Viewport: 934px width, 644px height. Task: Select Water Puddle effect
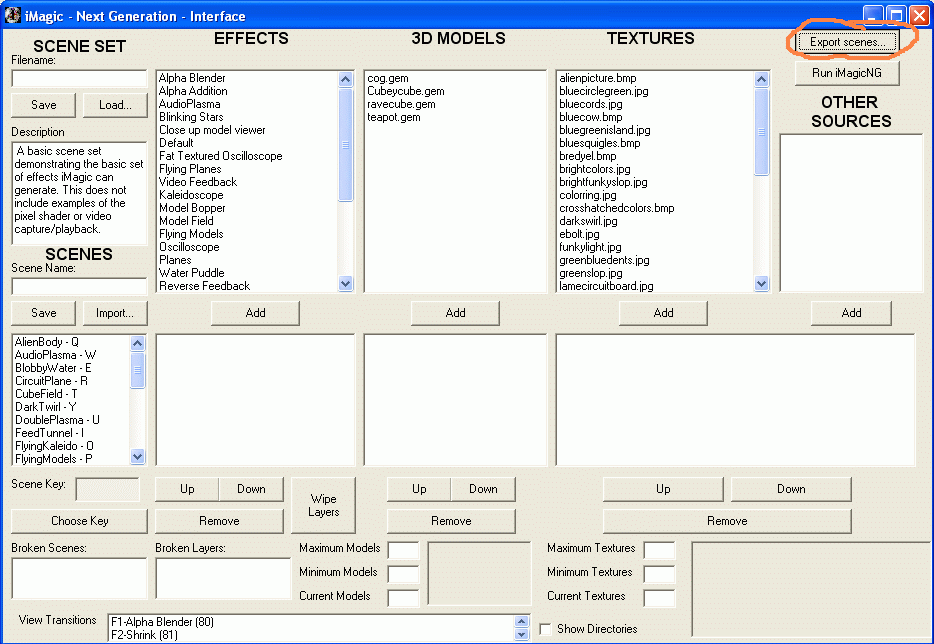(192, 273)
